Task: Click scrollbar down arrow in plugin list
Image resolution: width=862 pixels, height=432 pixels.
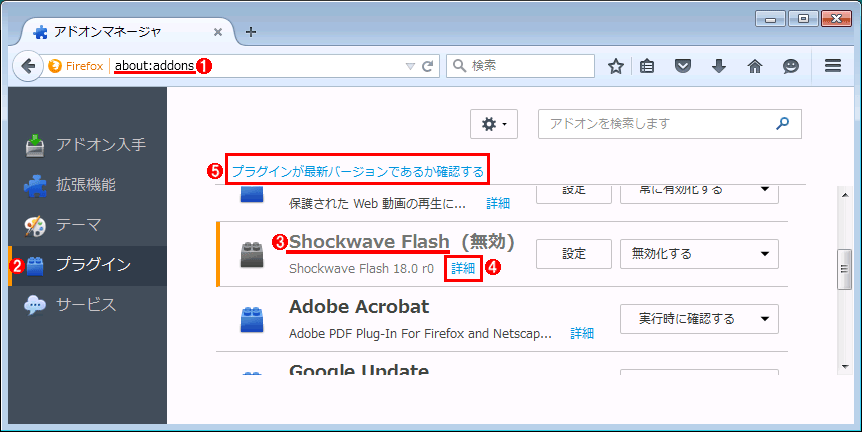Action: pyautogui.click(x=844, y=367)
